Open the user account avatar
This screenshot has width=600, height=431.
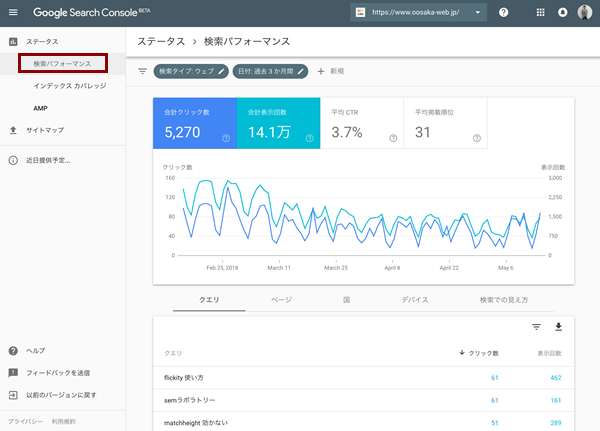[584, 12]
